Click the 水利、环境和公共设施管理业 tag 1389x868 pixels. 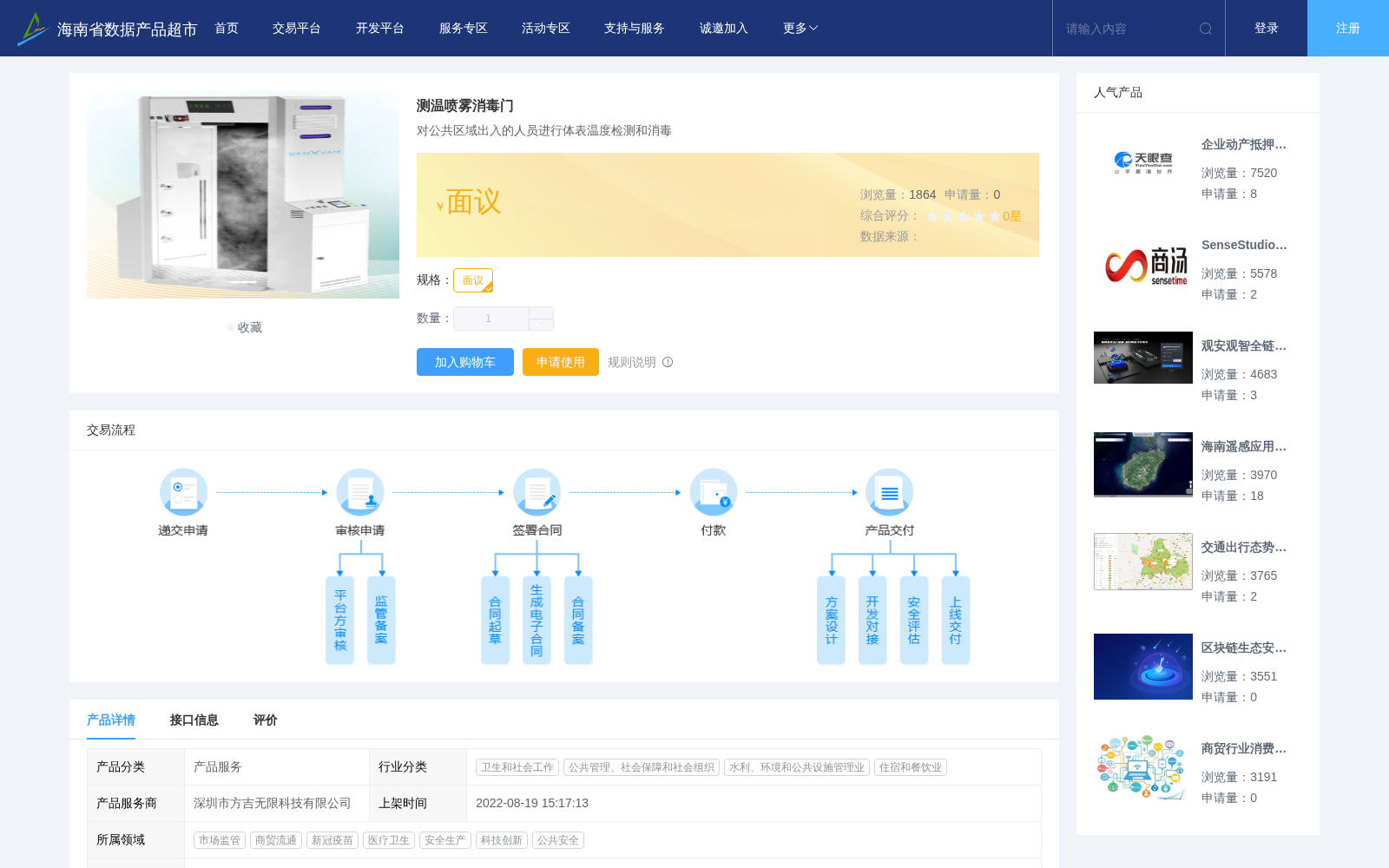click(797, 767)
